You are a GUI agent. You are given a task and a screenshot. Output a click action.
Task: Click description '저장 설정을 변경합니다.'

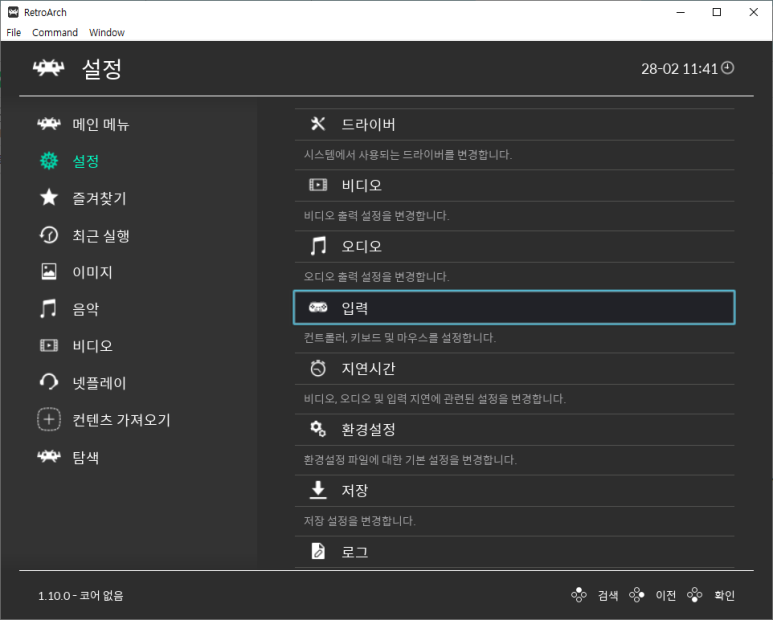coord(359,520)
